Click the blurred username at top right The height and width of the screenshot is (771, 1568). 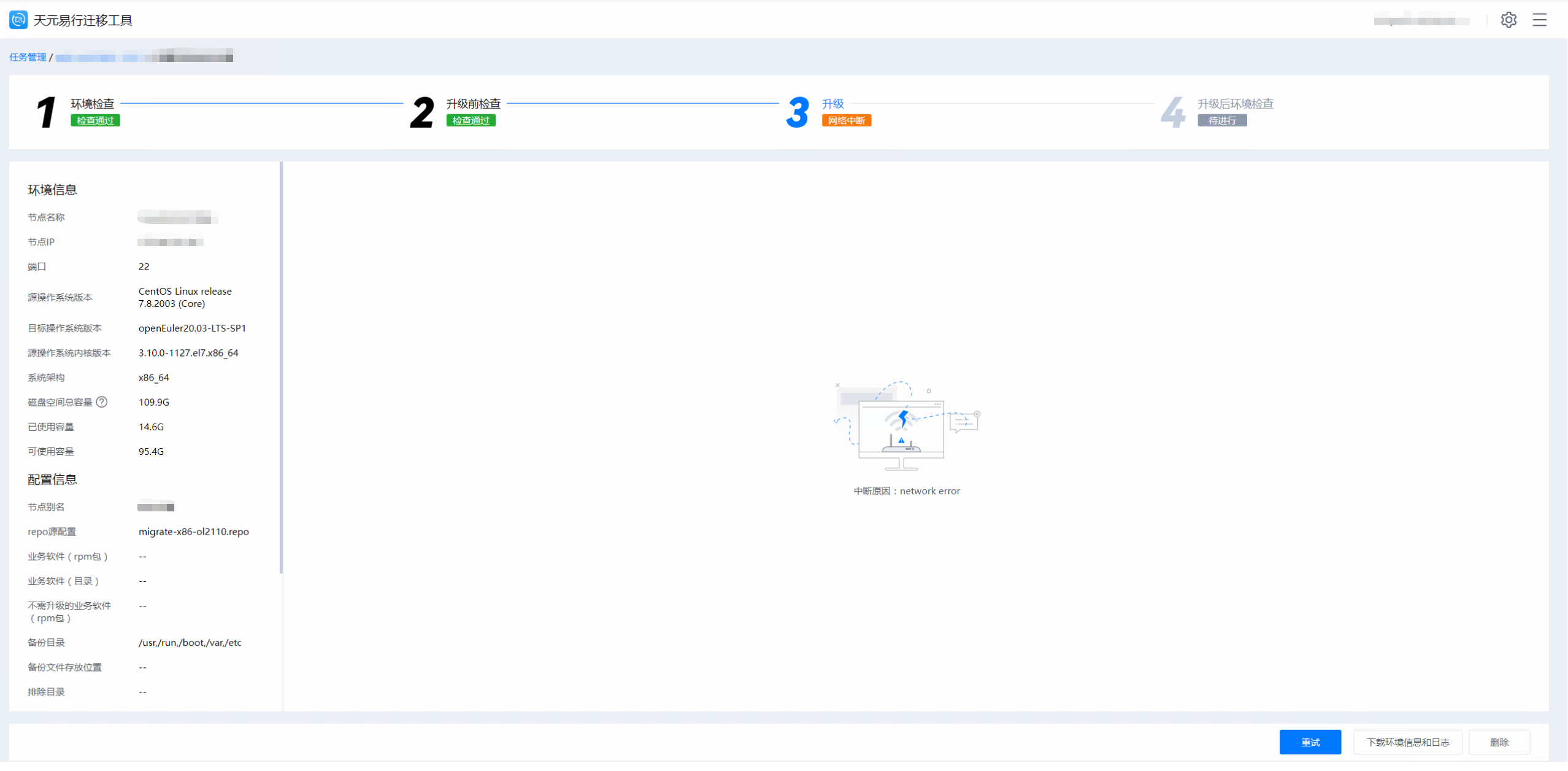tap(1421, 21)
